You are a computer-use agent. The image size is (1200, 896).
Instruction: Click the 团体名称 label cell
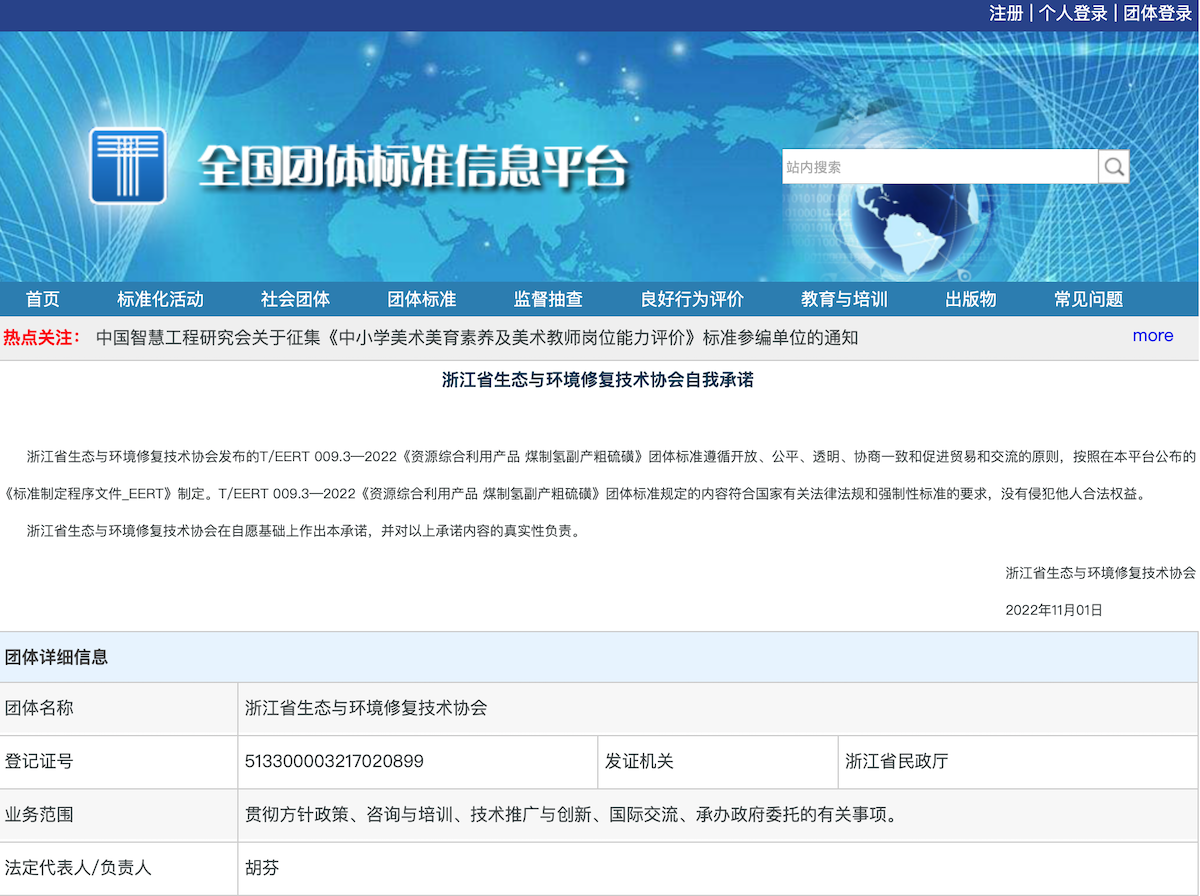click(x=119, y=708)
